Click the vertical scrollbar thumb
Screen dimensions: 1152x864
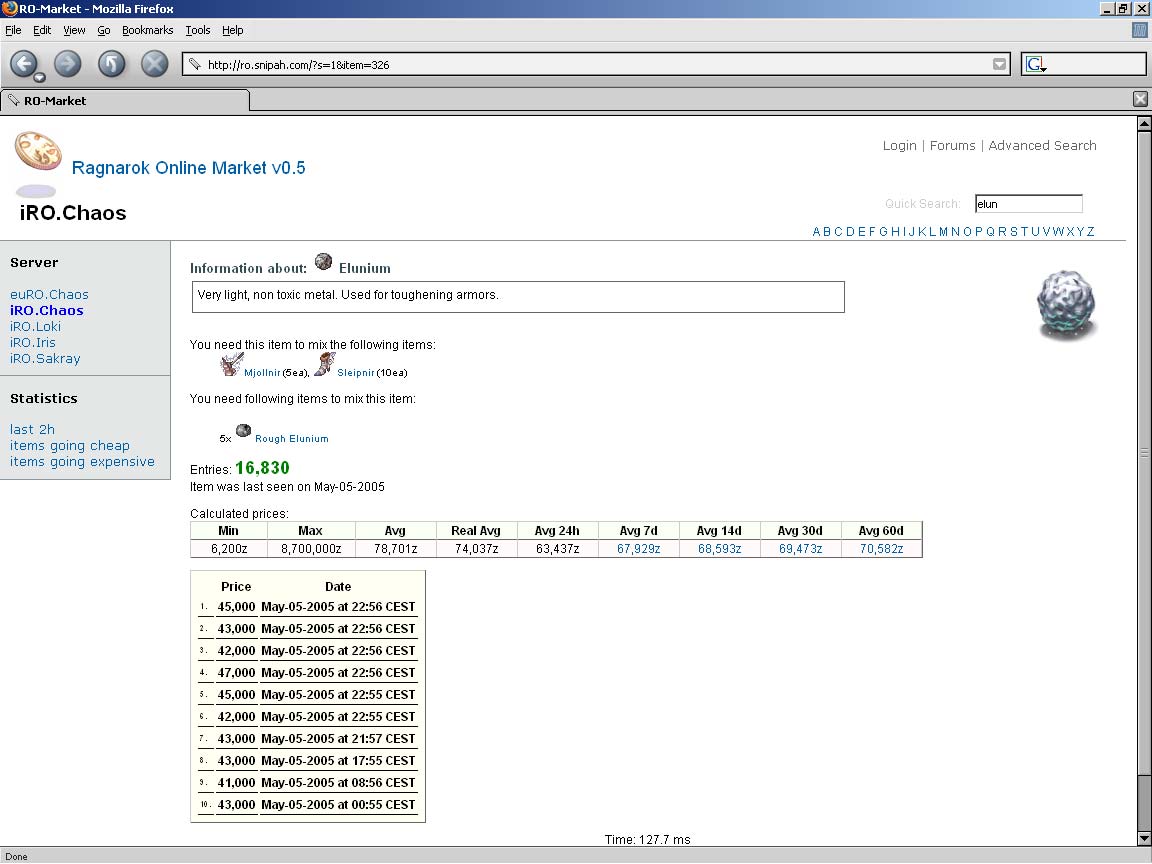[x=1144, y=453]
